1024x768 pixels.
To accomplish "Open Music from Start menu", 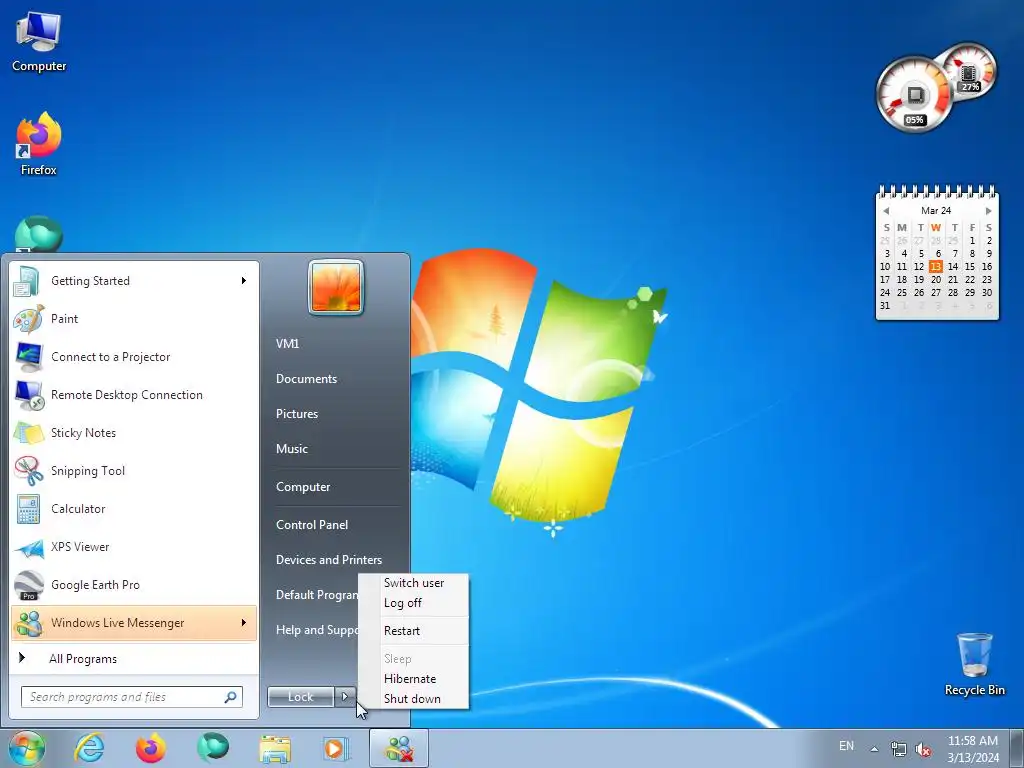I will click(292, 449).
